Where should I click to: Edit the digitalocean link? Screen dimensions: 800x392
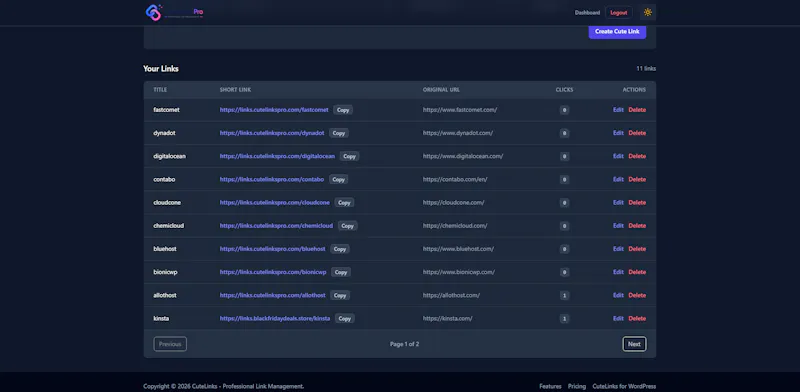[618, 156]
